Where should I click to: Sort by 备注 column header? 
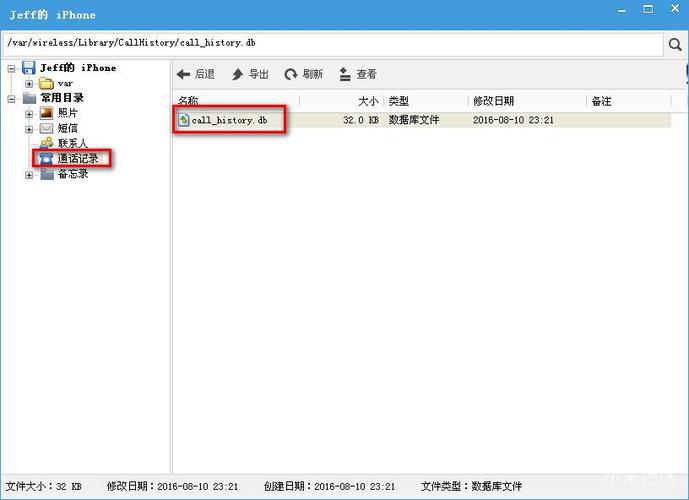click(602, 101)
